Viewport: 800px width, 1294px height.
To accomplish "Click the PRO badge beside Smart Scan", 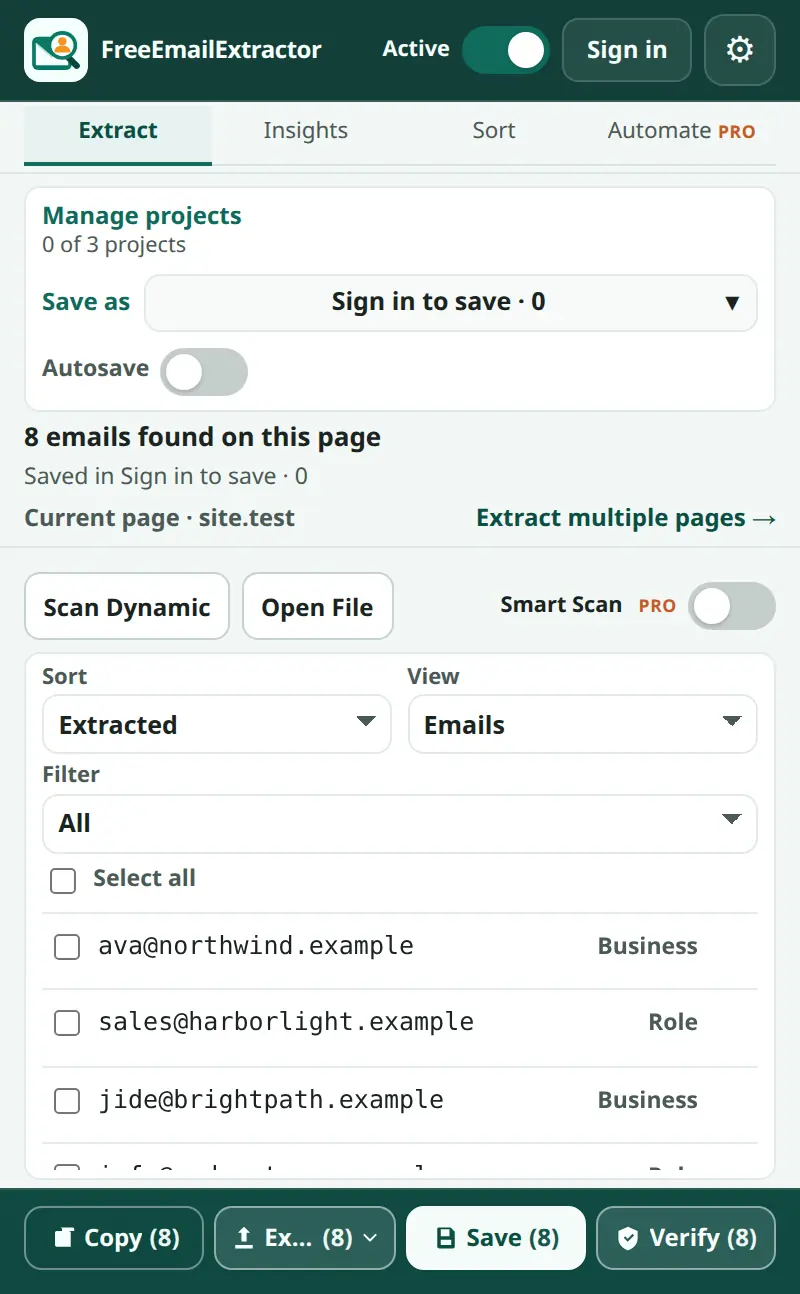I will pyautogui.click(x=657, y=606).
